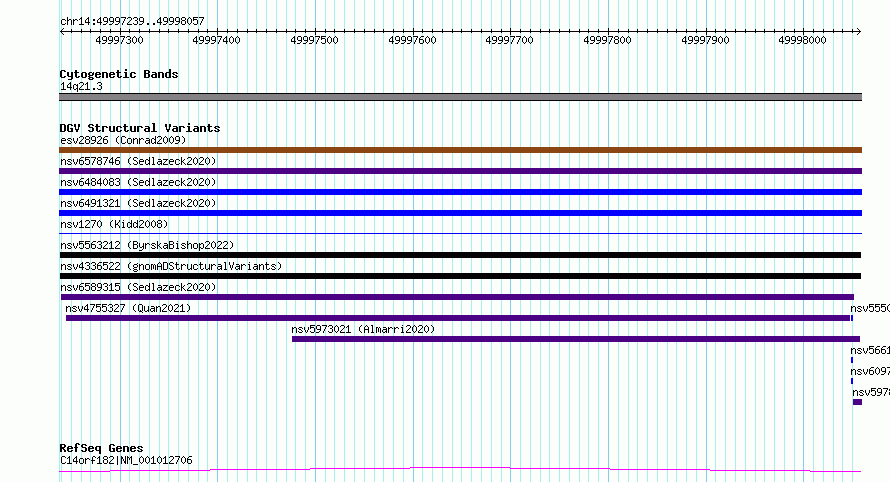Image resolution: width=890 pixels, height=482 pixels.
Task: Select the brown esv28926 variant bar
Action: pyautogui.click(x=460, y=150)
